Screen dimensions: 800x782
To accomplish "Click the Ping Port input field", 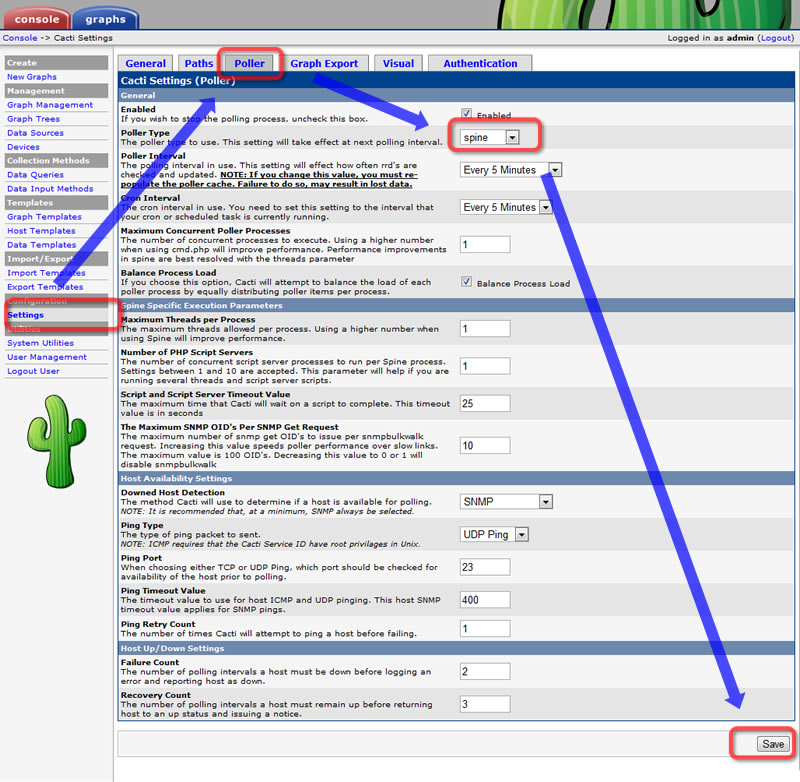I will click(485, 567).
